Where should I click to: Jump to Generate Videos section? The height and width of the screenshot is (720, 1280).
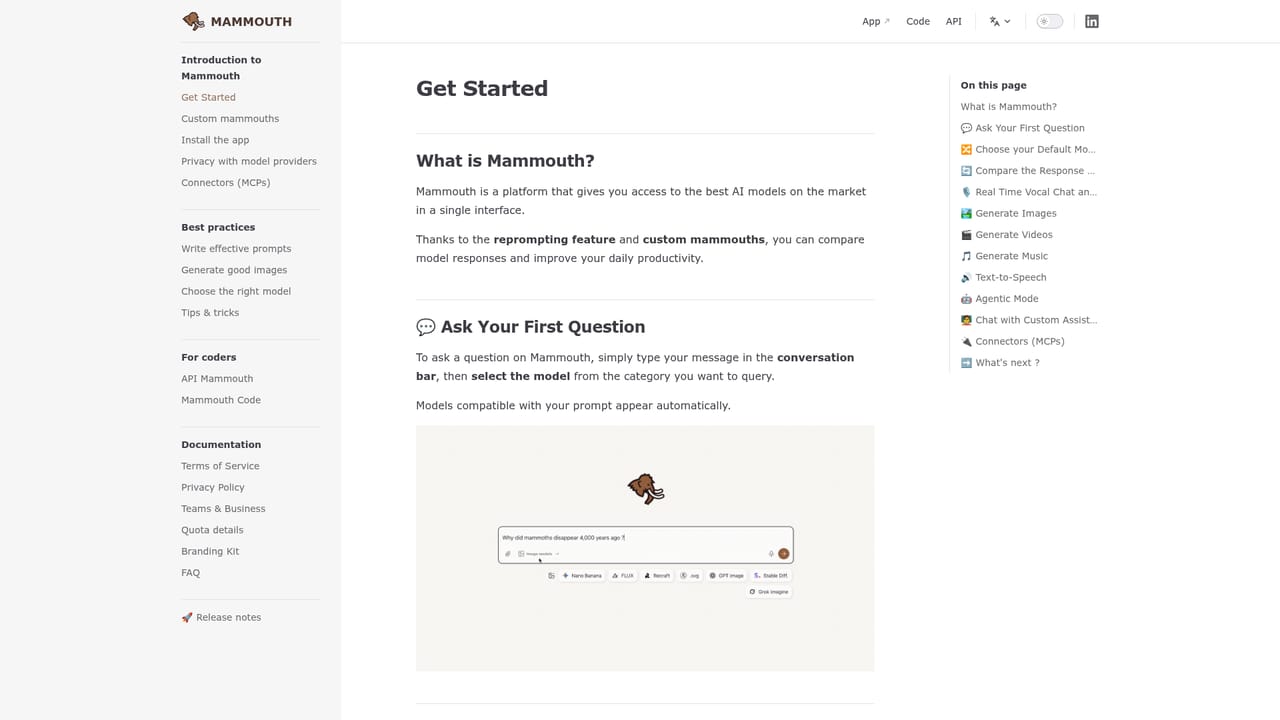point(1007,234)
